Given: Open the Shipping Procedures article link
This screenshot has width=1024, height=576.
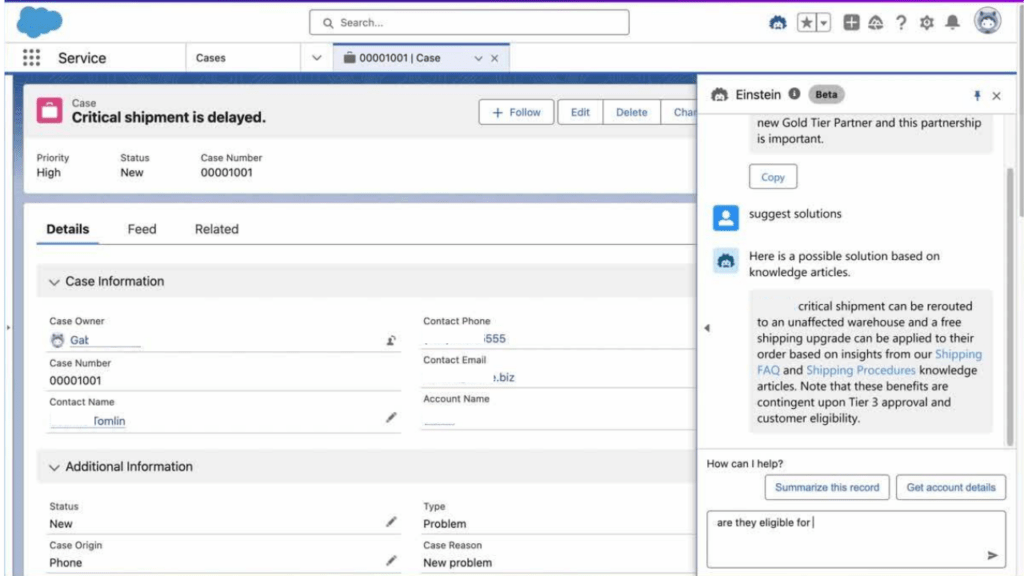Looking at the screenshot, I should pos(861,370).
